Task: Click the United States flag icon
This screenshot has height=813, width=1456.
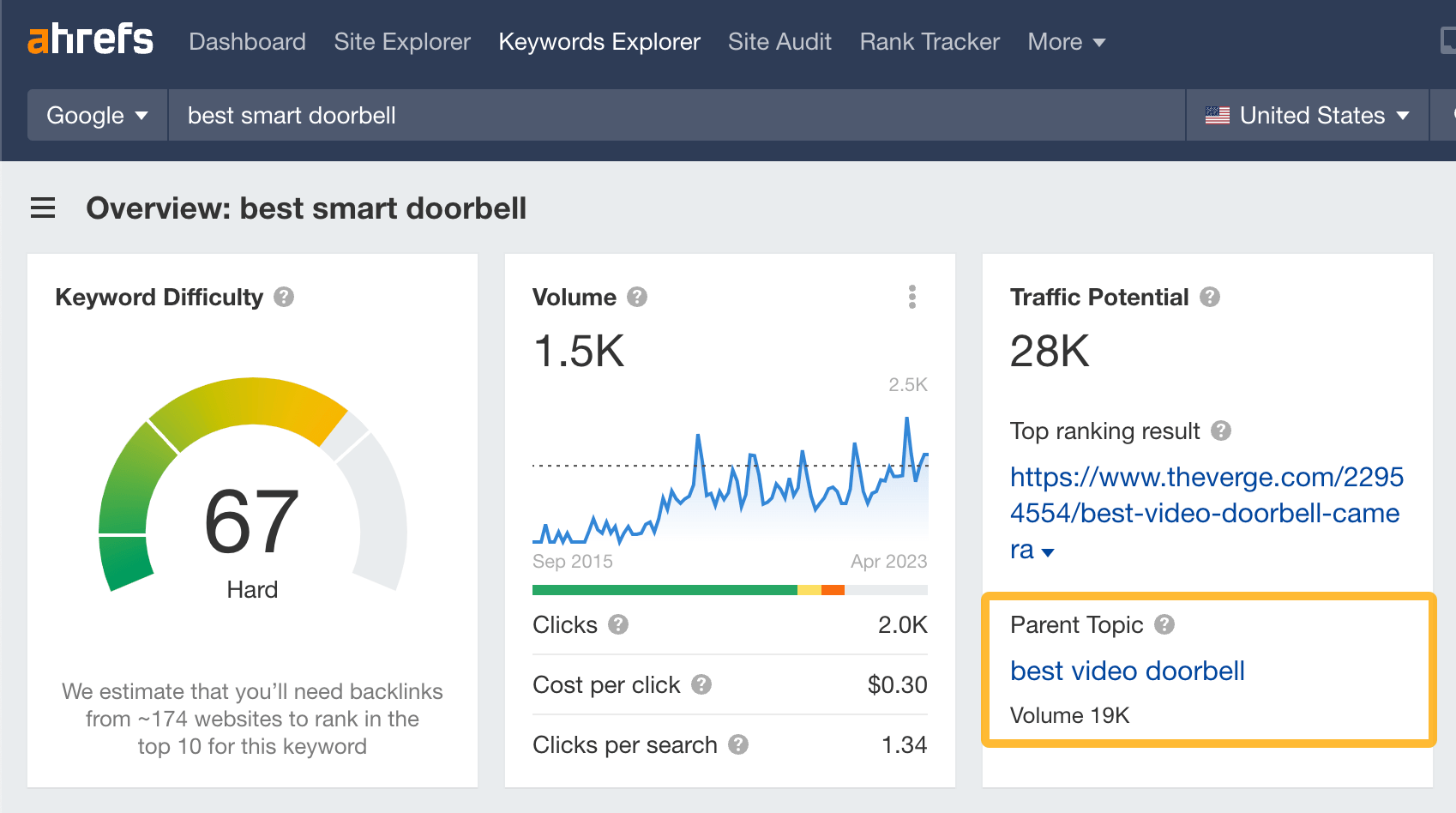Action: [1216, 115]
